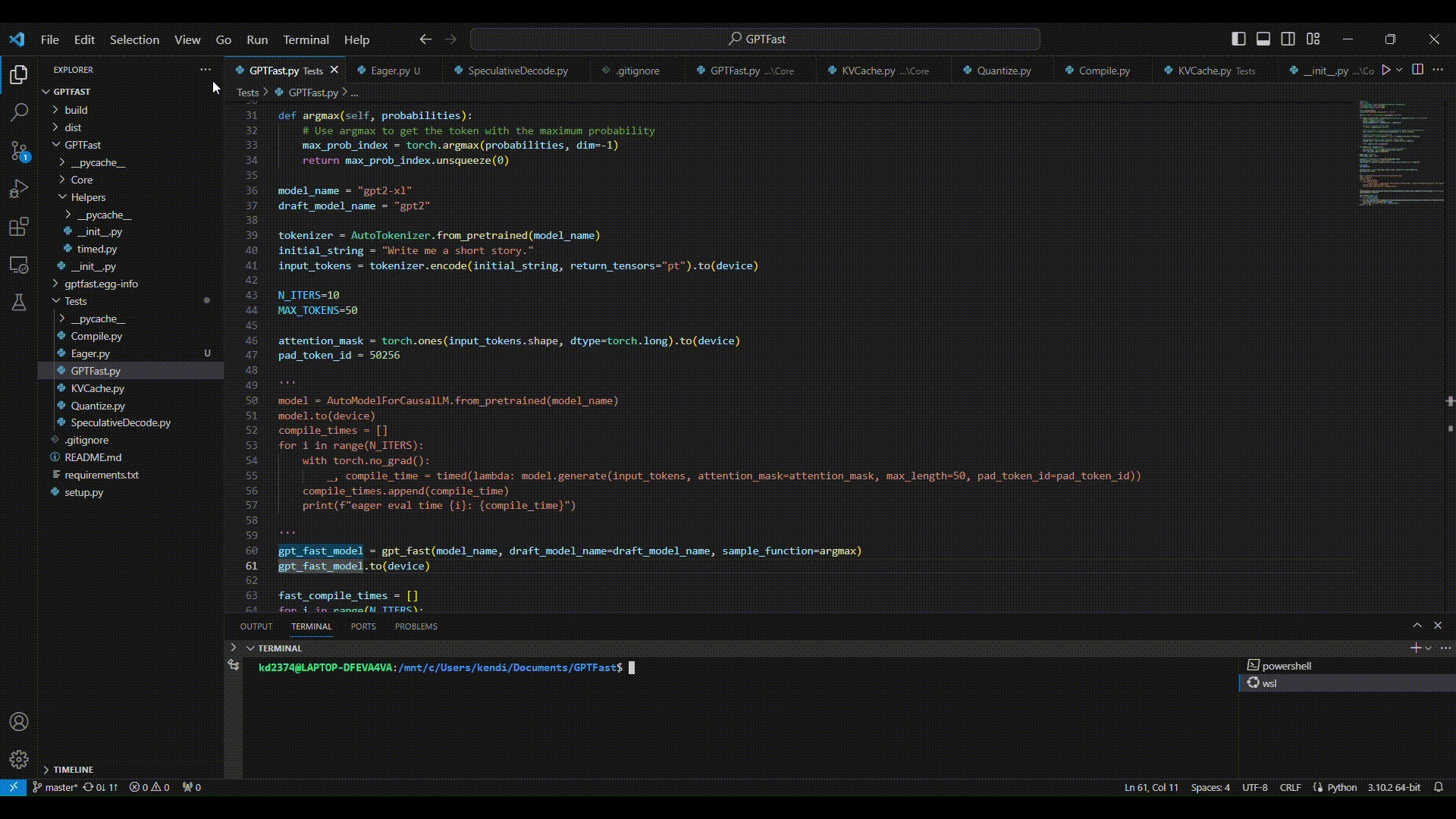Customize layout icon in title bar

click(x=1313, y=39)
